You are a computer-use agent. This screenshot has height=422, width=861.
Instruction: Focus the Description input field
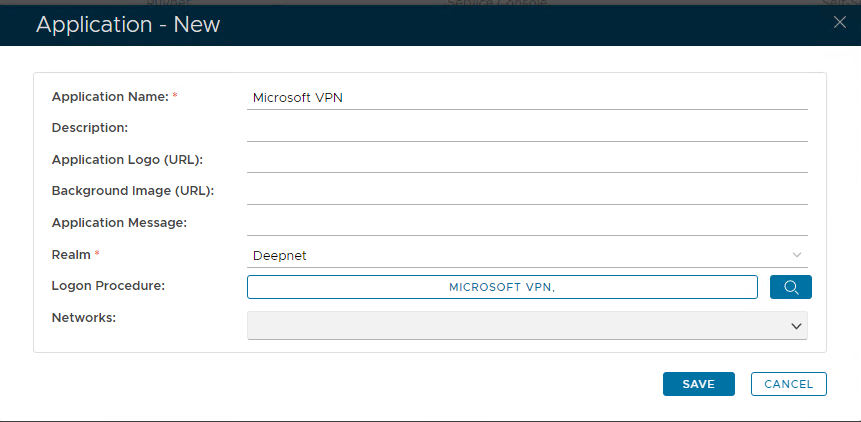[x=526, y=129]
